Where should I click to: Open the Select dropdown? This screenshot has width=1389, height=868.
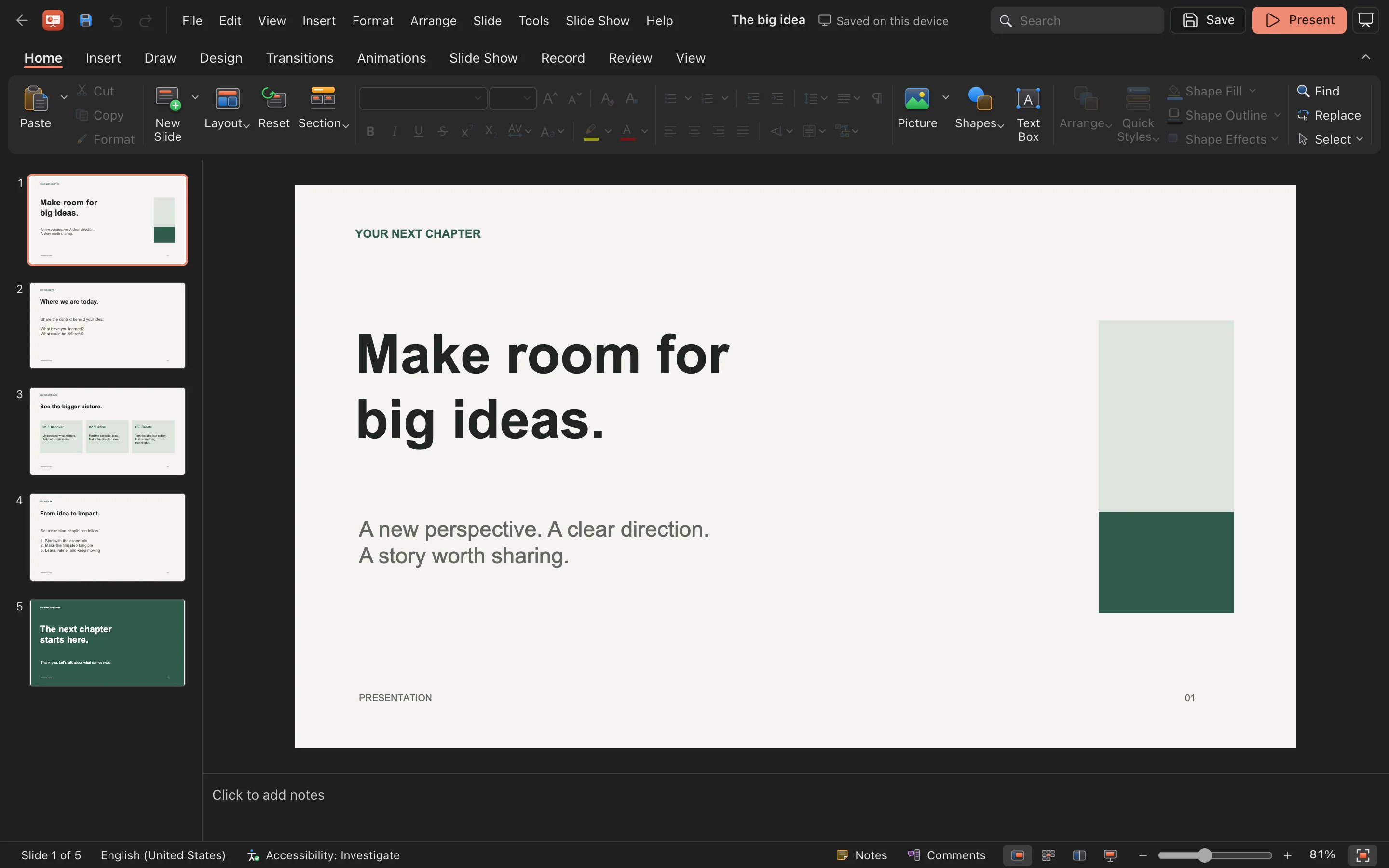[x=1330, y=139]
